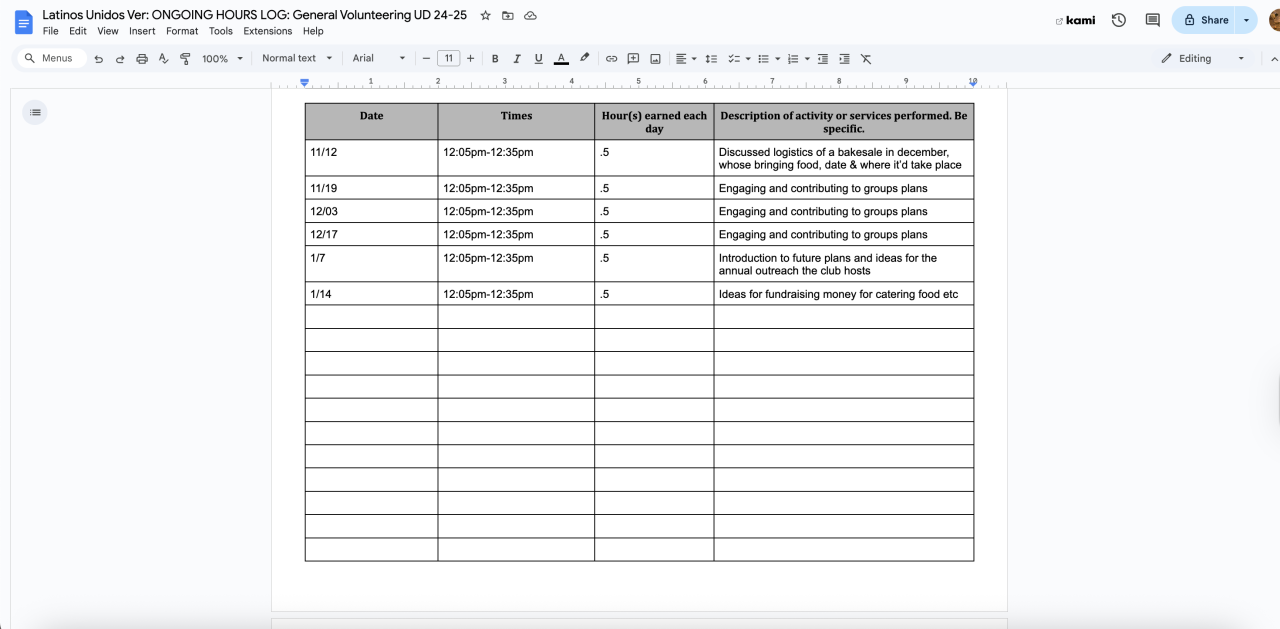
Task: Click the document title text
Action: 255,16
